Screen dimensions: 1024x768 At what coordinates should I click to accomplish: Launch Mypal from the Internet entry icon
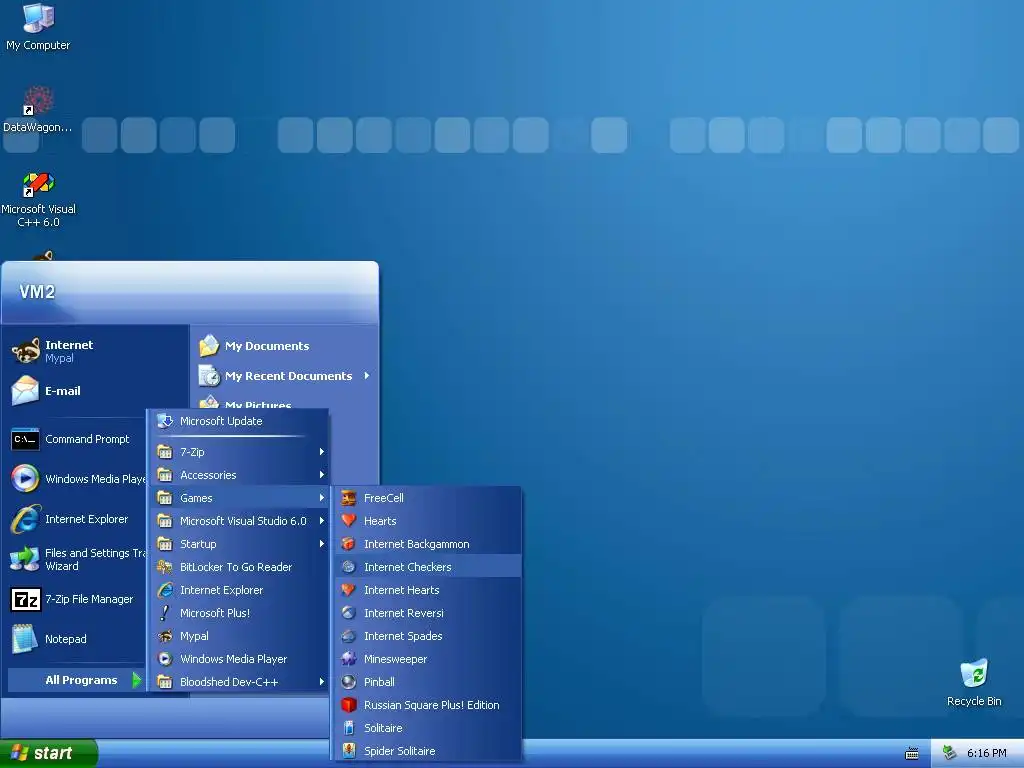coord(25,351)
